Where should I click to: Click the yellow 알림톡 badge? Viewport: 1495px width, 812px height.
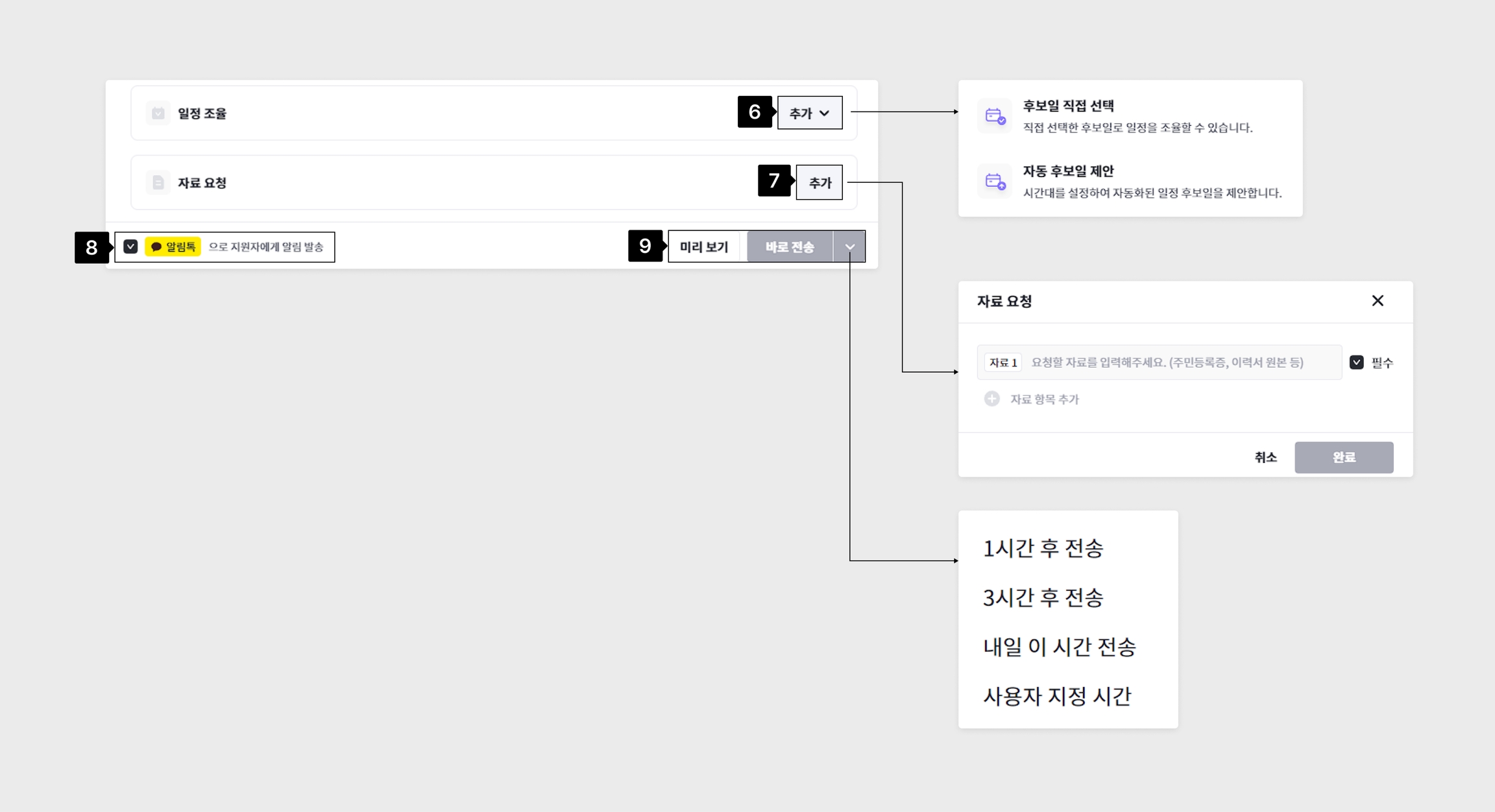tap(173, 247)
